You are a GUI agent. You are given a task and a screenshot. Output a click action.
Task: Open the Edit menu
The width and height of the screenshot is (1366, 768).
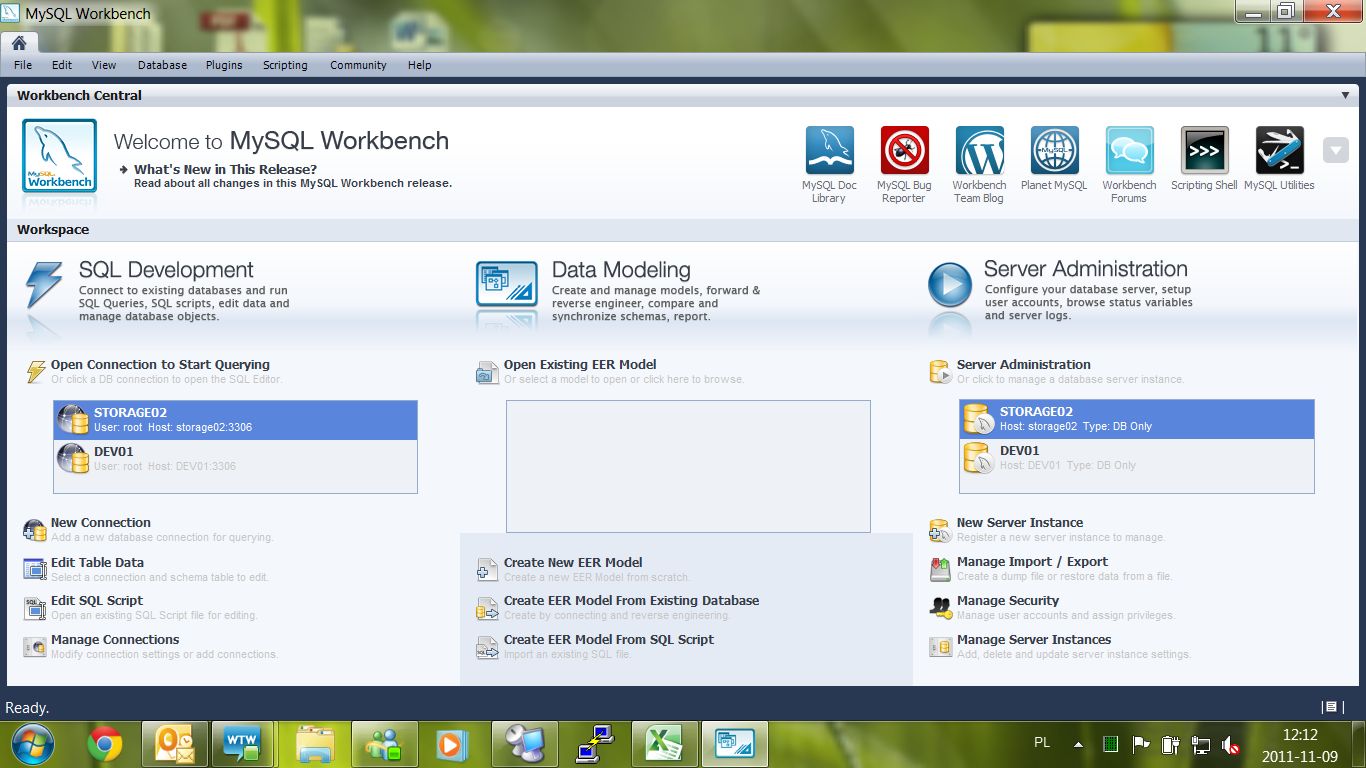[x=62, y=65]
